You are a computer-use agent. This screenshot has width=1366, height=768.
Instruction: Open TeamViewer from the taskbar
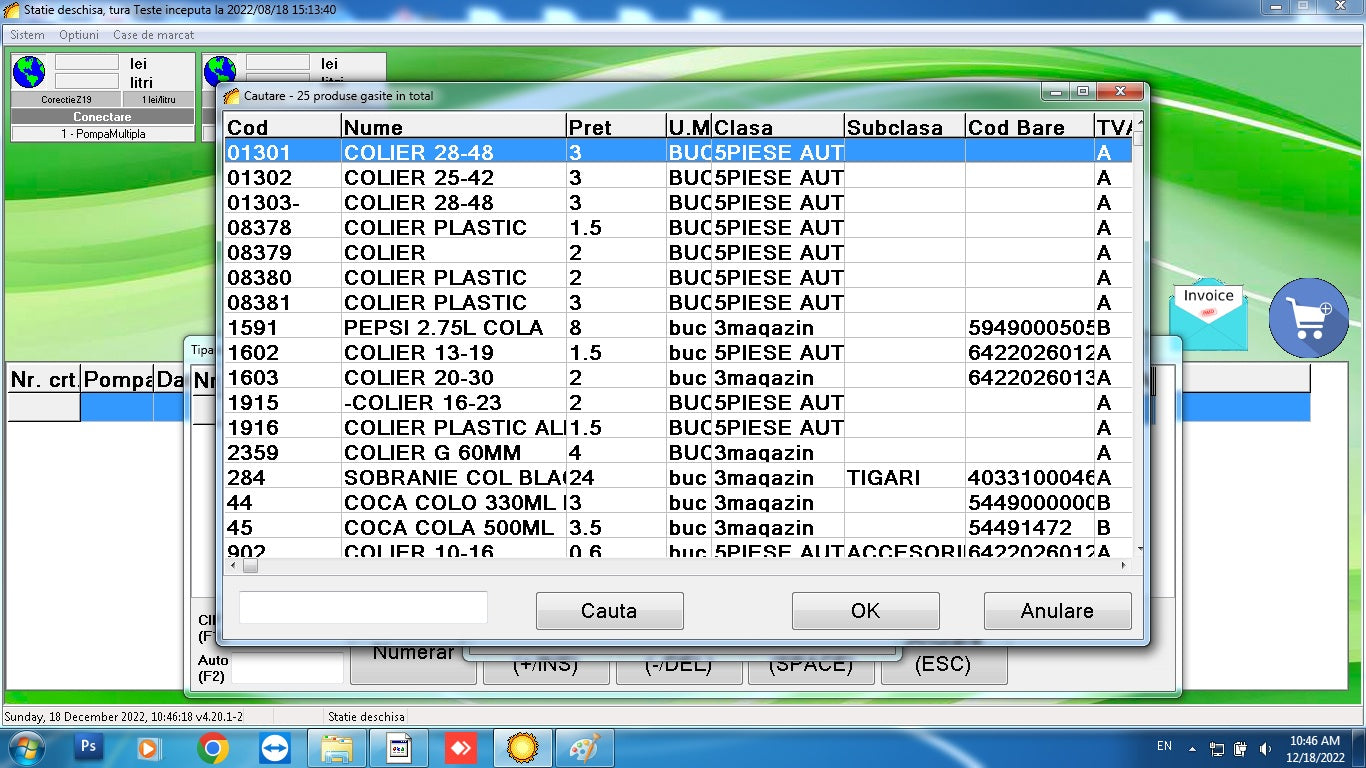coord(273,747)
